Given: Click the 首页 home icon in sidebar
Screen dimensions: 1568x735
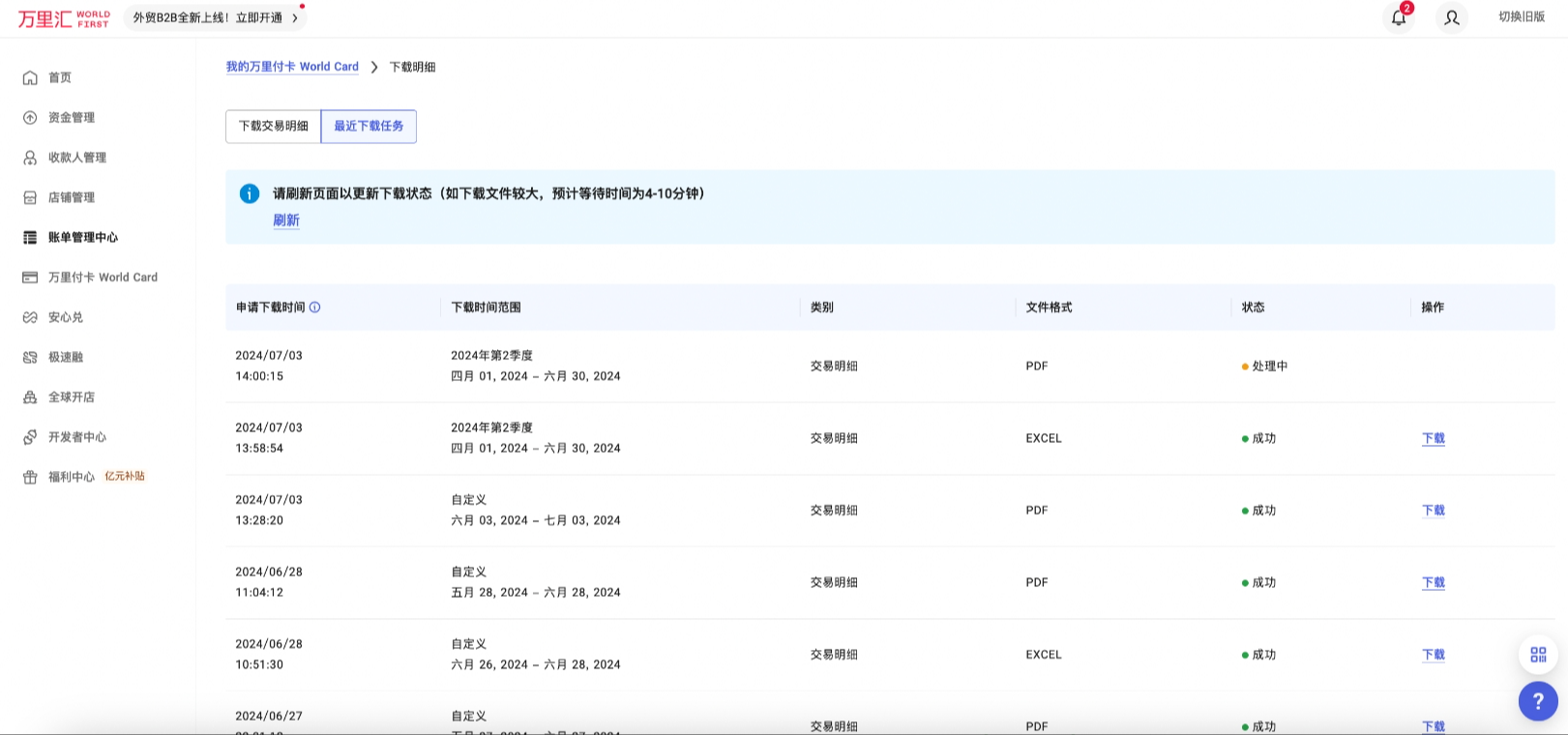Looking at the screenshot, I should (30, 77).
